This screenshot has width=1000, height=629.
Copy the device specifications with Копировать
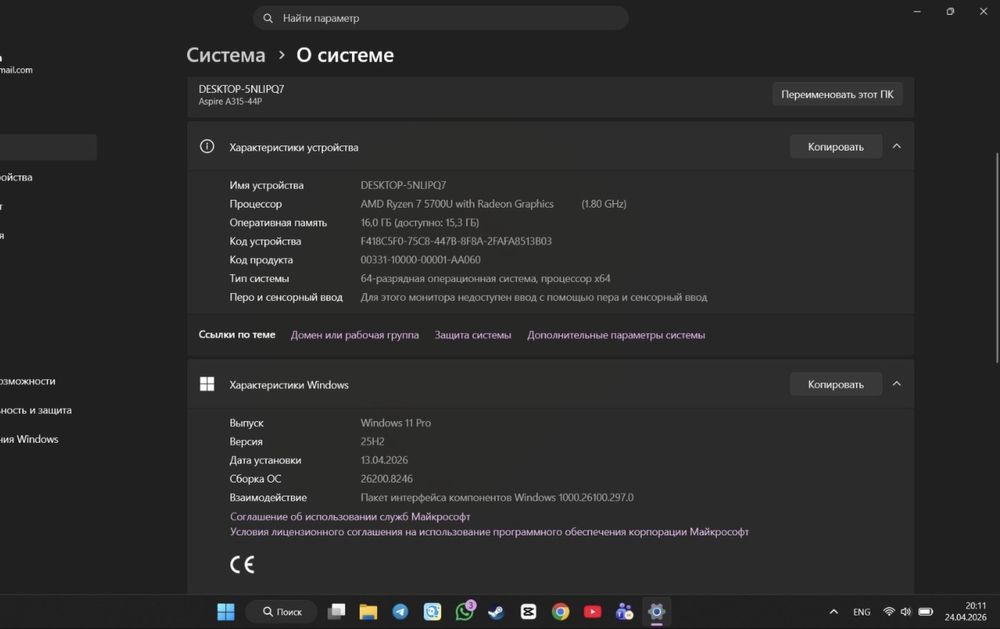pyautogui.click(x=835, y=147)
